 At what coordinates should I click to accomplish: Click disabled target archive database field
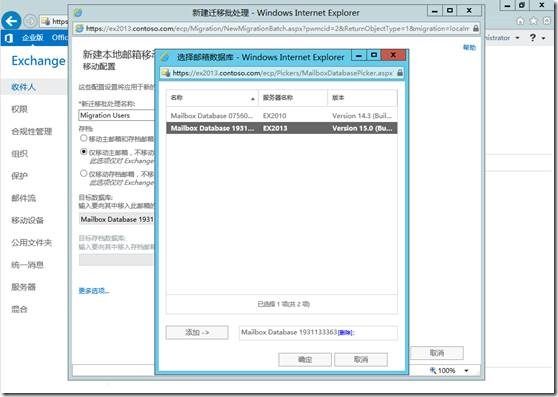click(x=117, y=260)
